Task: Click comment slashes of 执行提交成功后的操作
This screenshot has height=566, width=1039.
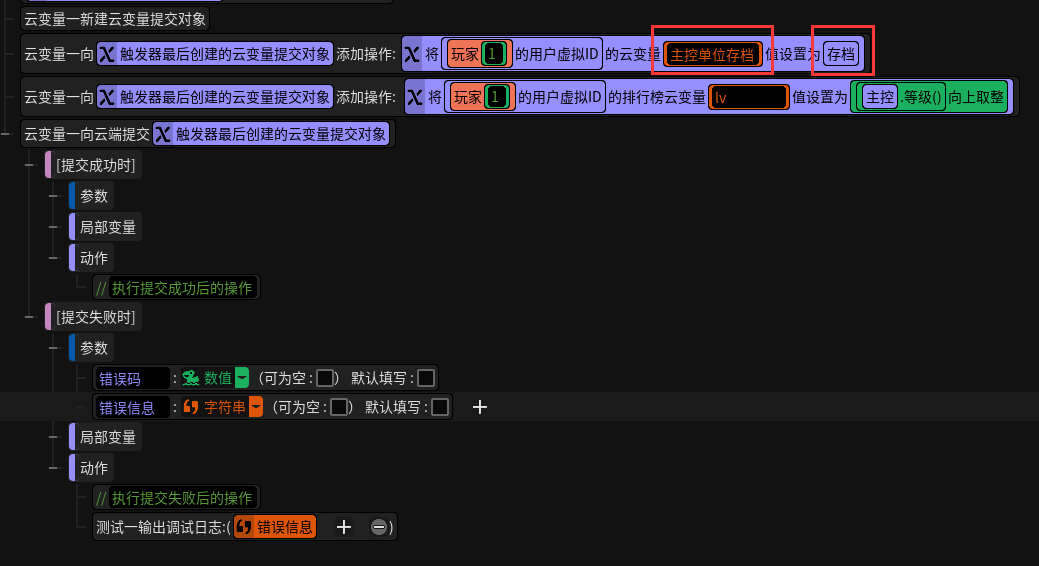Action: tap(101, 288)
